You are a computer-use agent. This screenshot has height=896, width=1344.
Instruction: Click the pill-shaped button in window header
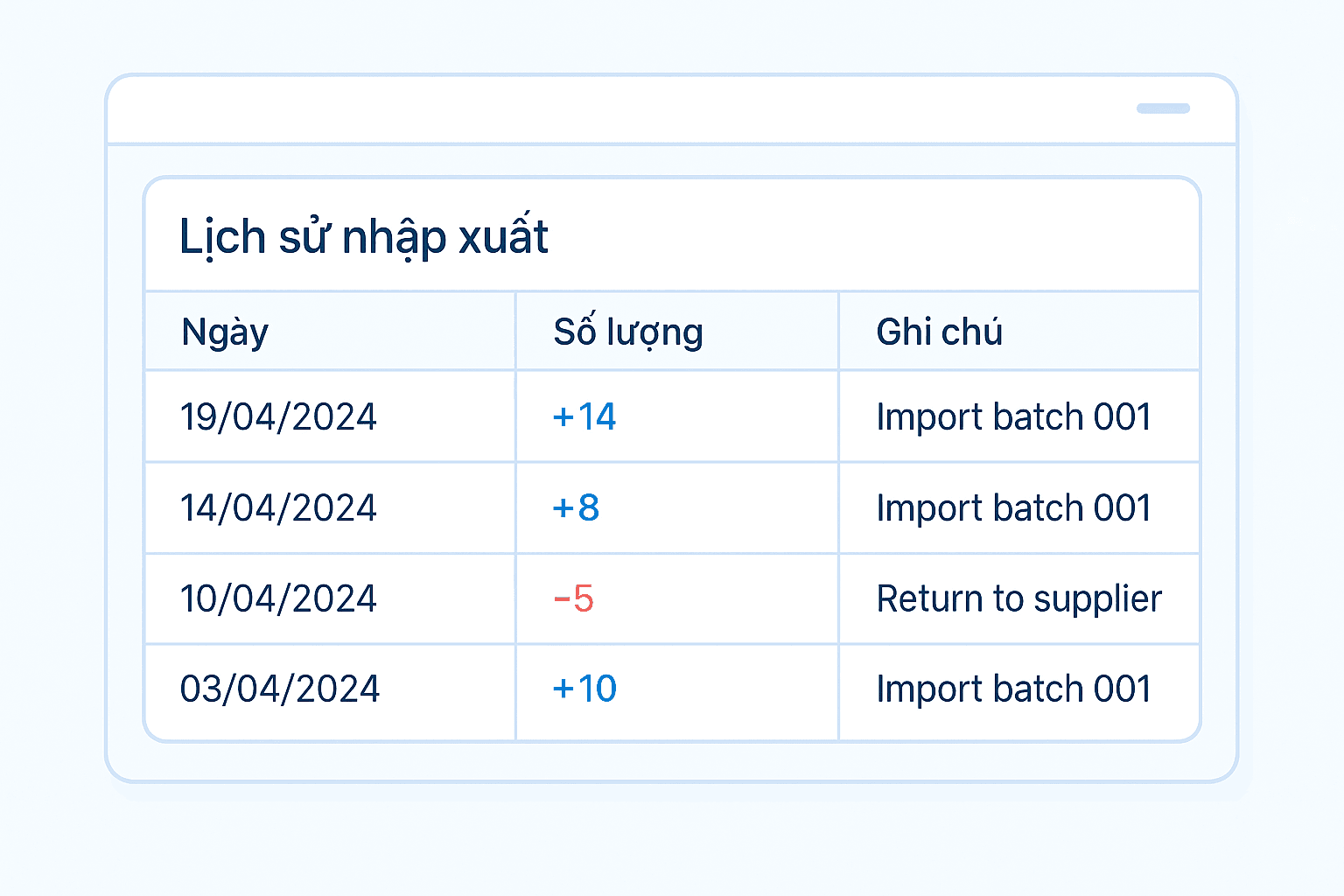point(1163,108)
